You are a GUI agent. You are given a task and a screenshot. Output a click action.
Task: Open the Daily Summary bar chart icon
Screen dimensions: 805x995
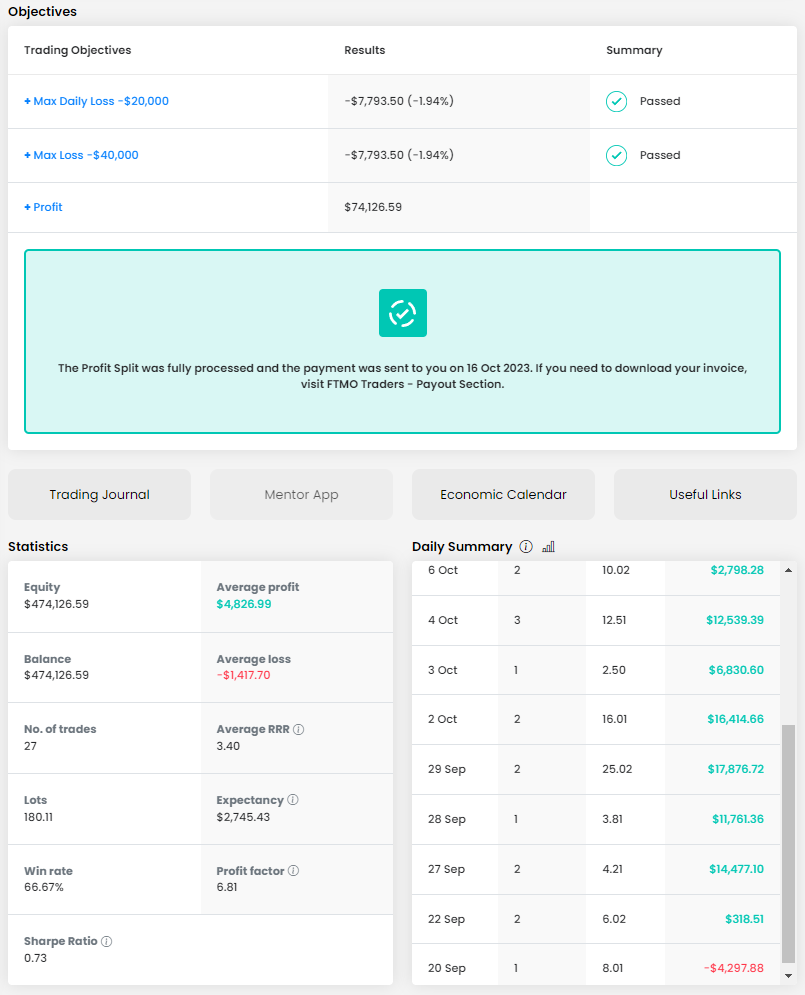pos(549,546)
